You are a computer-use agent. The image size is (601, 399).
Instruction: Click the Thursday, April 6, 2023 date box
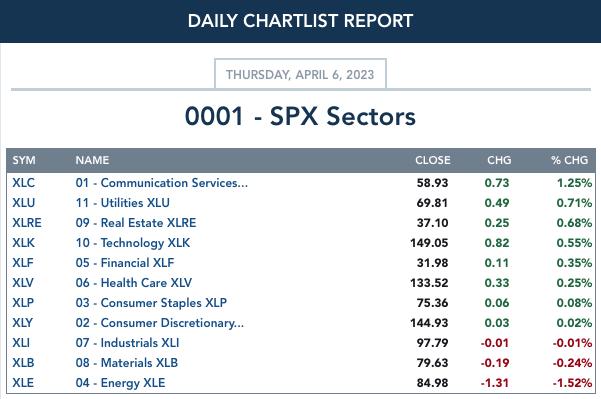pos(300,74)
